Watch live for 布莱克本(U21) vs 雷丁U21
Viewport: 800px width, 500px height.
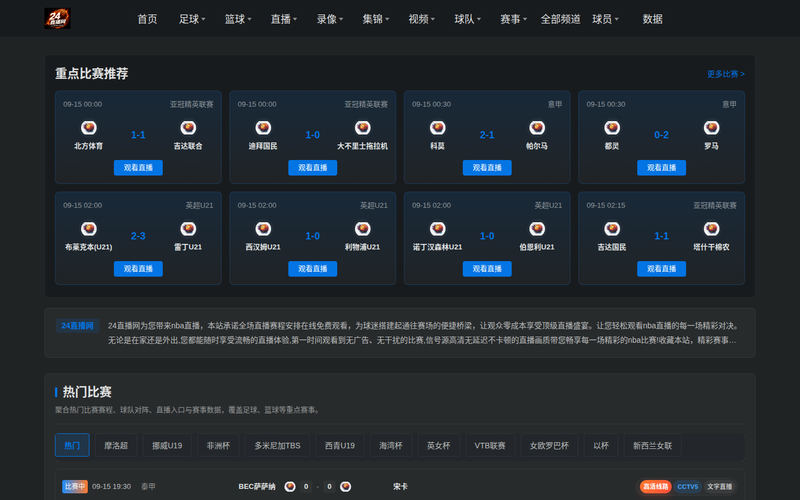(138, 268)
